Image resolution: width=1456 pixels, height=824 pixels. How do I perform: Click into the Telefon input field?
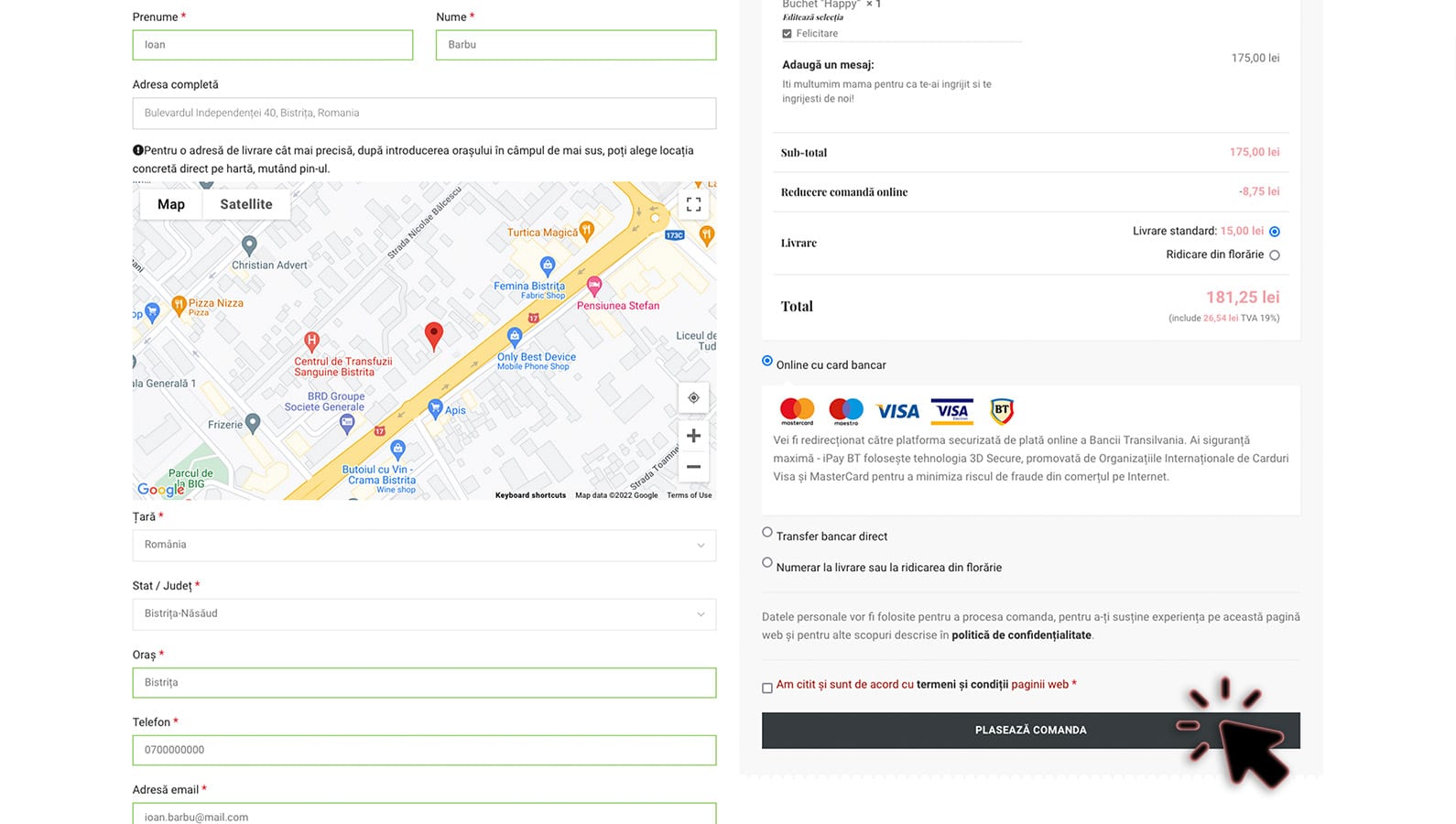point(424,750)
